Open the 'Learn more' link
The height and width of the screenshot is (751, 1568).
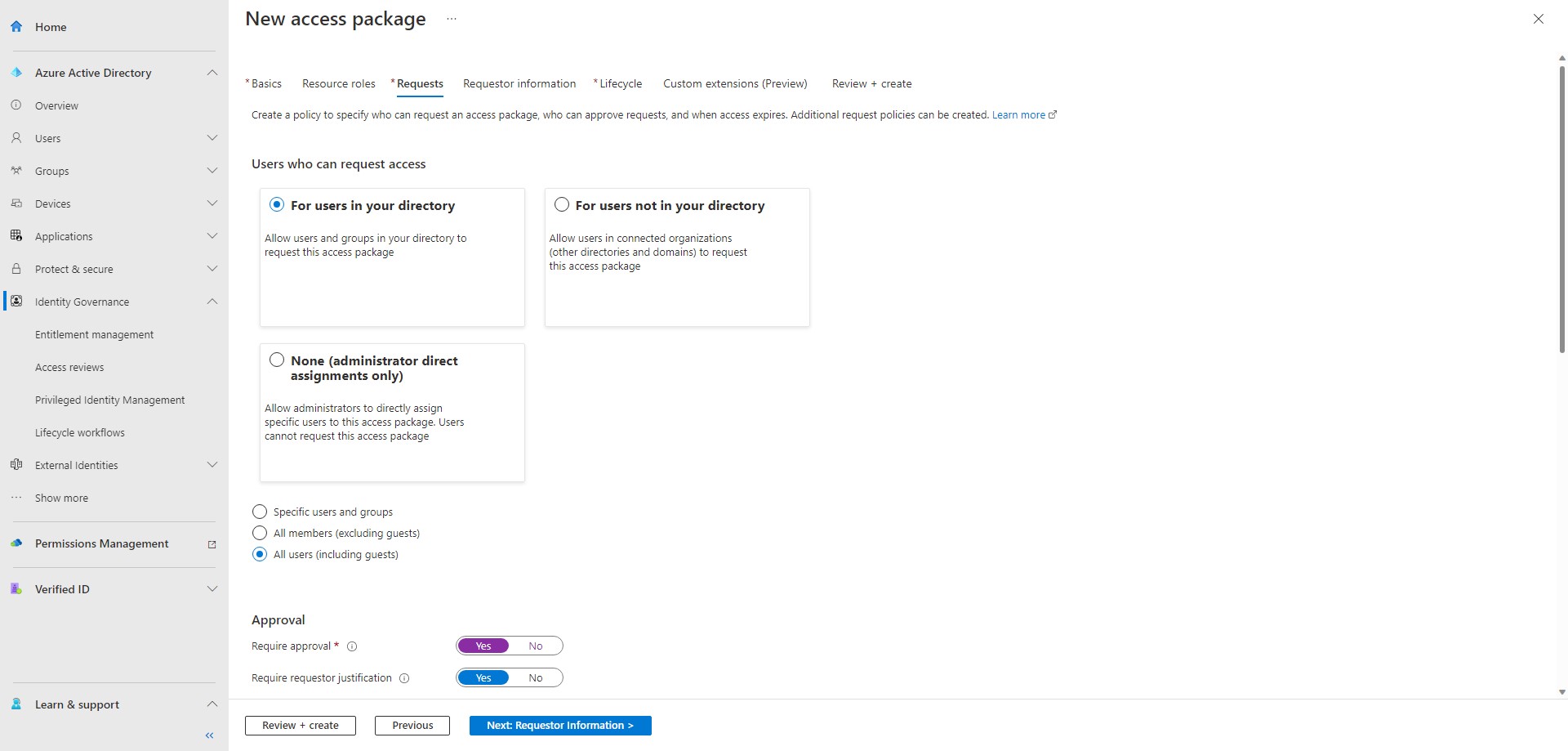[1019, 114]
